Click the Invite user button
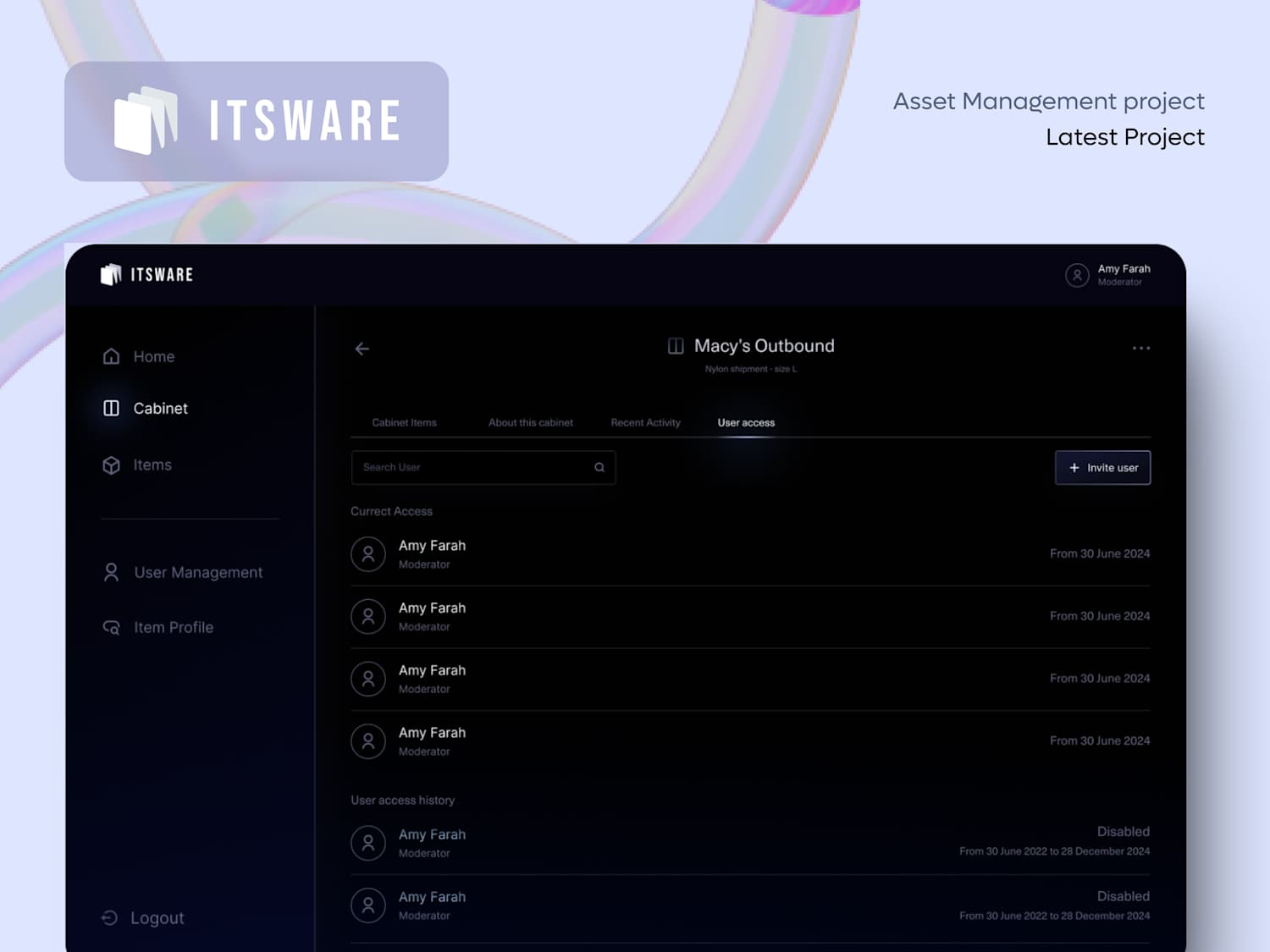1270x952 pixels. pos(1102,467)
